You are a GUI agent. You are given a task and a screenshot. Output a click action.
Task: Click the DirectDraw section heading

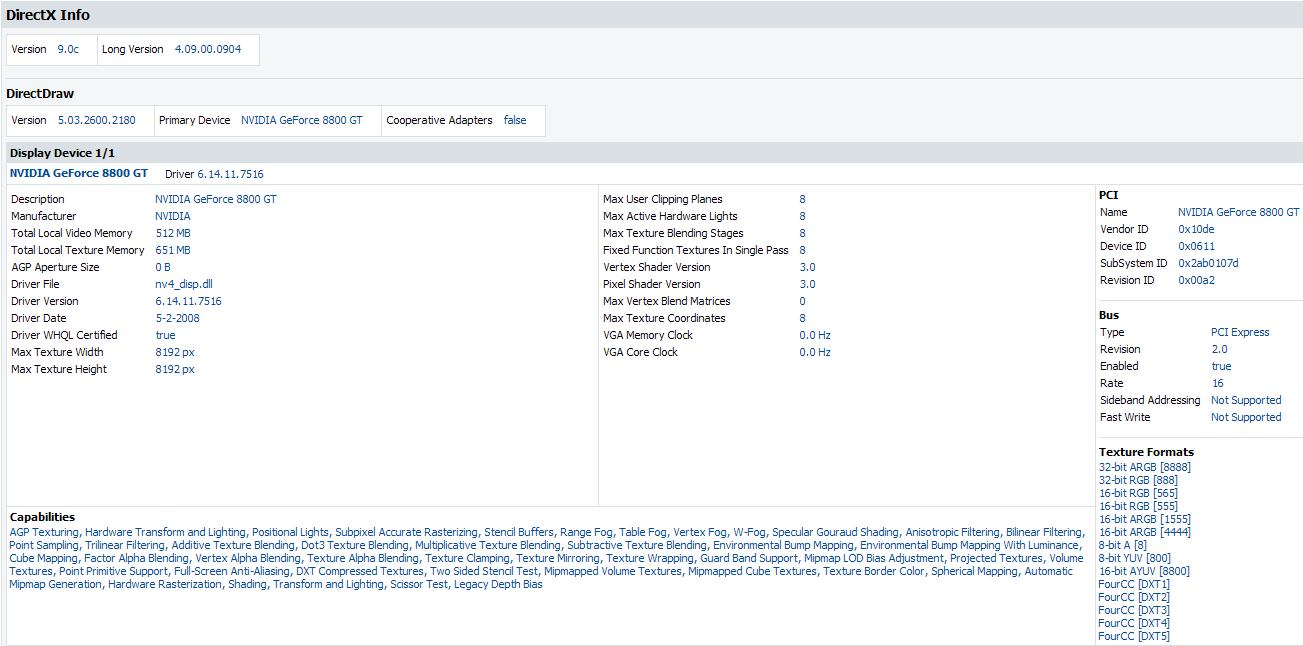[40, 94]
